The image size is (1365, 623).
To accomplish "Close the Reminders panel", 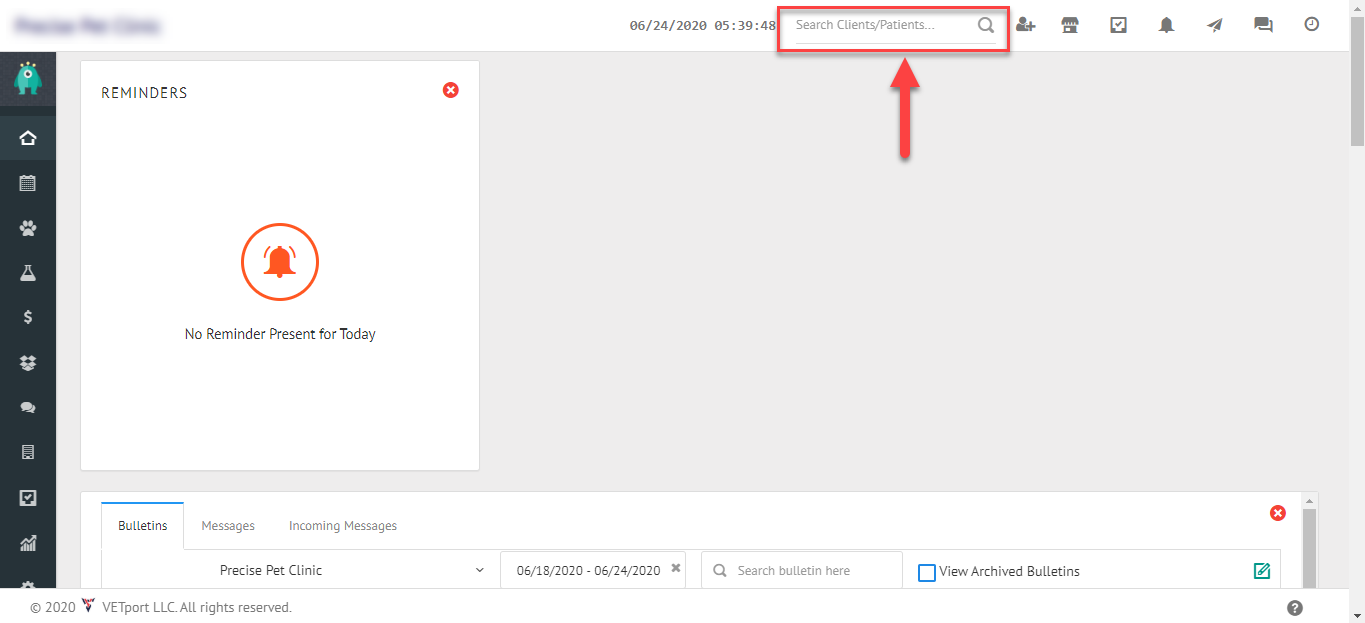I will pyautogui.click(x=451, y=90).
